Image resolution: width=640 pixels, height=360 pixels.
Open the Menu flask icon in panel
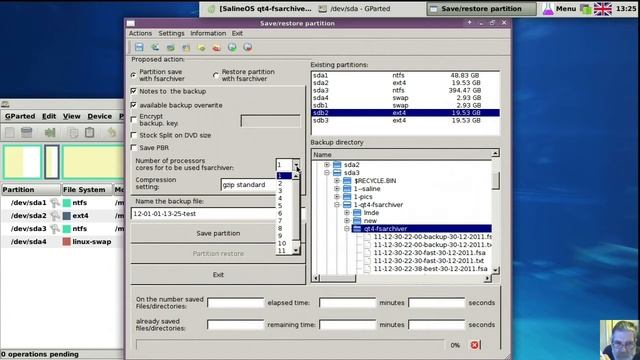[548, 9]
